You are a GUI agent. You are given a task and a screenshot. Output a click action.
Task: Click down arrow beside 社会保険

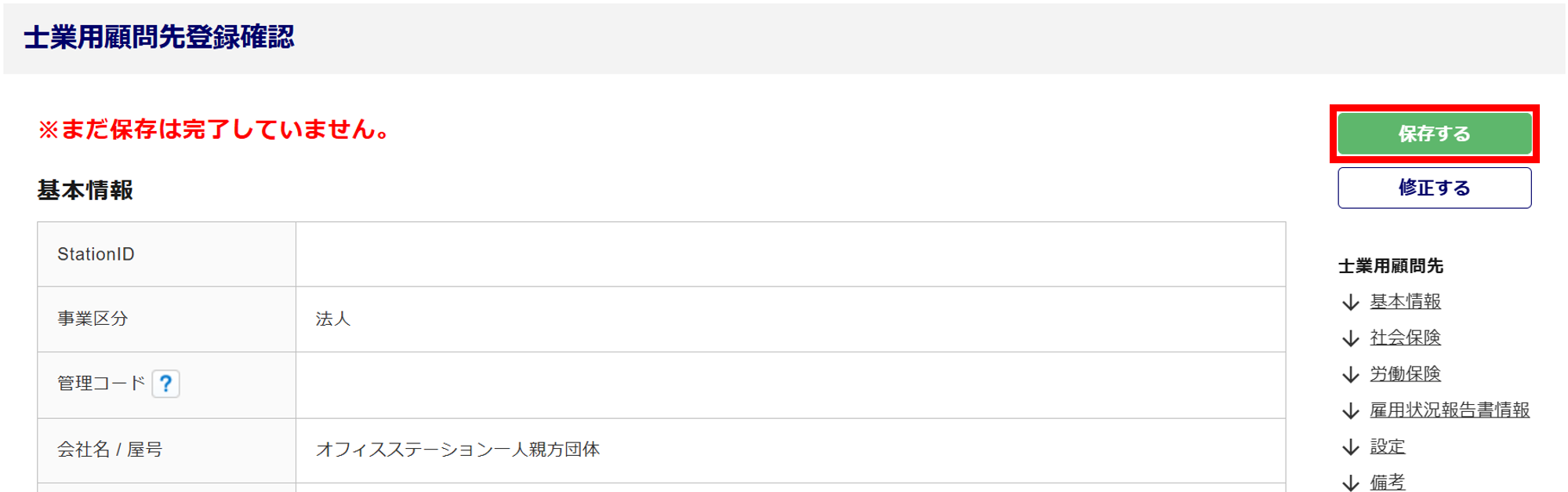pyautogui.click(x=1350, y=338)
